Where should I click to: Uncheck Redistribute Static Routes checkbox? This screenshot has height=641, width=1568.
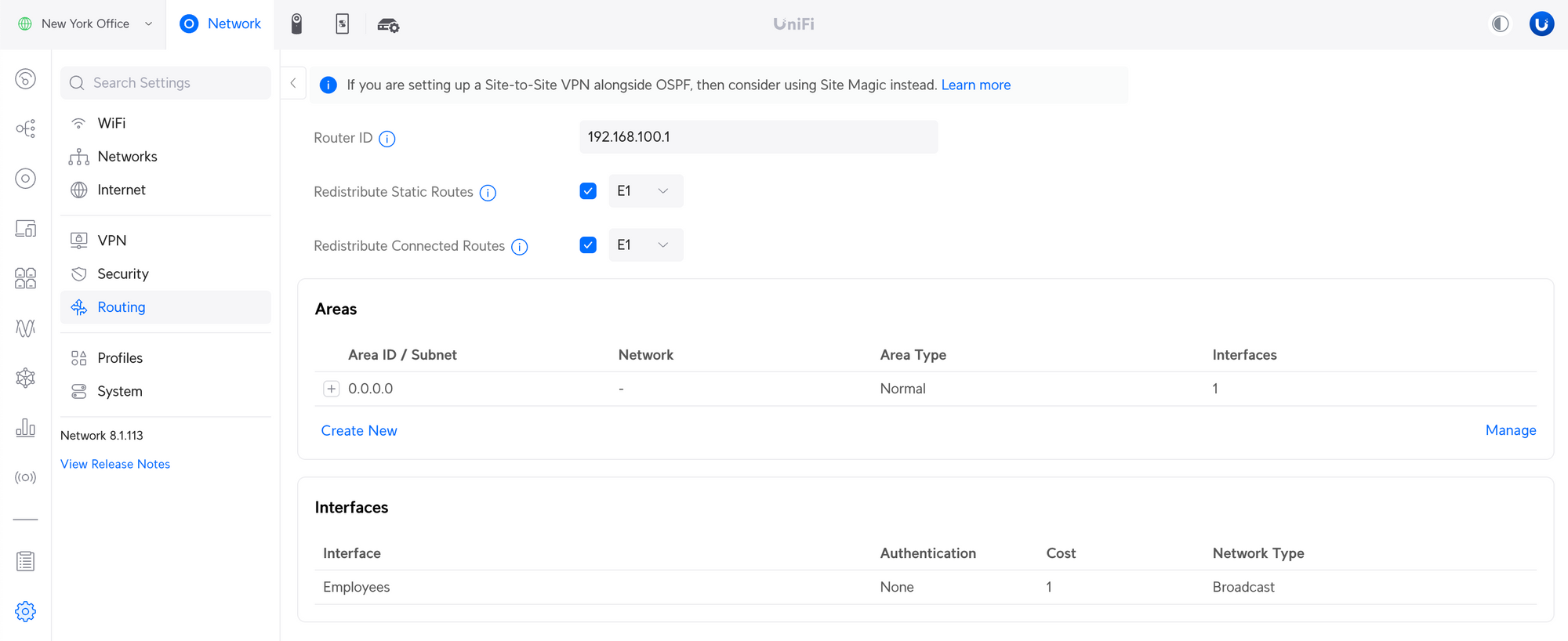tap(588, 191)
